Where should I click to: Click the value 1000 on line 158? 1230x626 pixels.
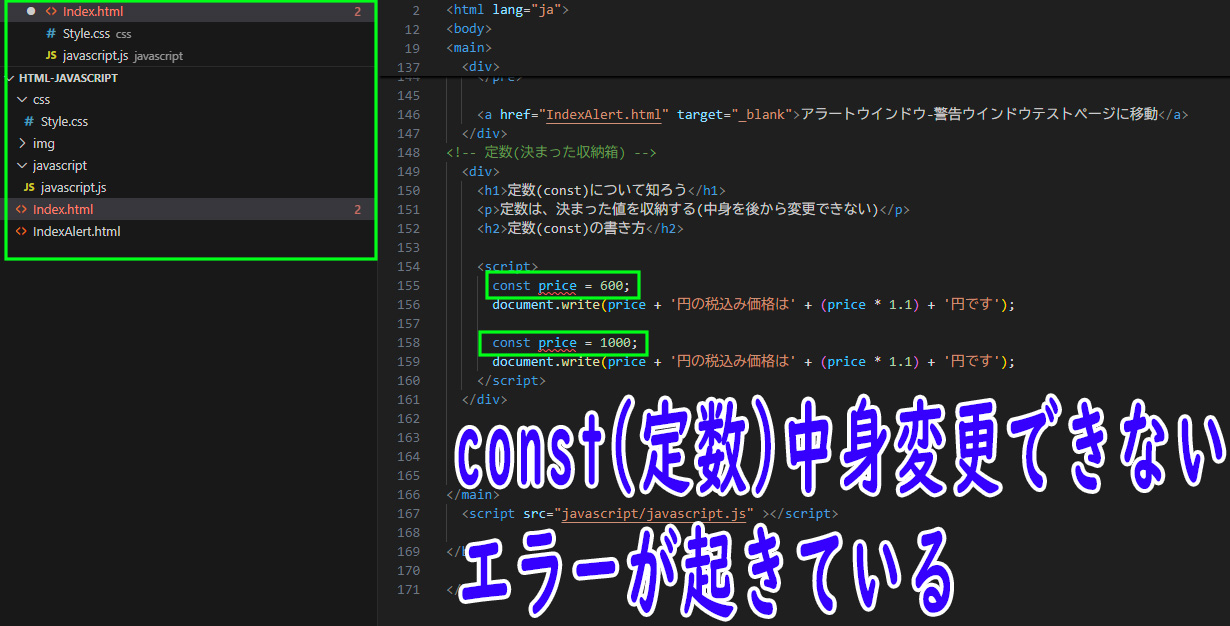pos(615,343)
